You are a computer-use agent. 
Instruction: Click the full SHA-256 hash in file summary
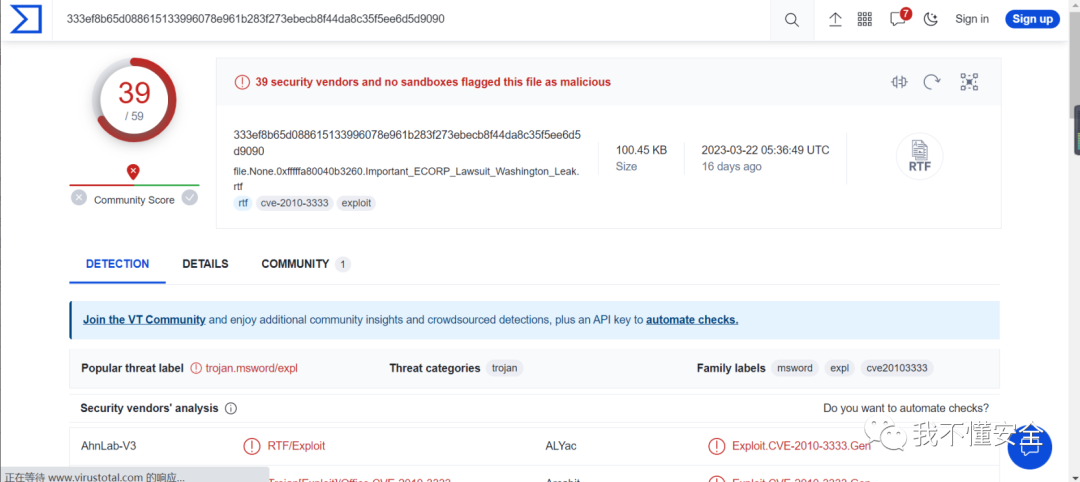(407, 143)
